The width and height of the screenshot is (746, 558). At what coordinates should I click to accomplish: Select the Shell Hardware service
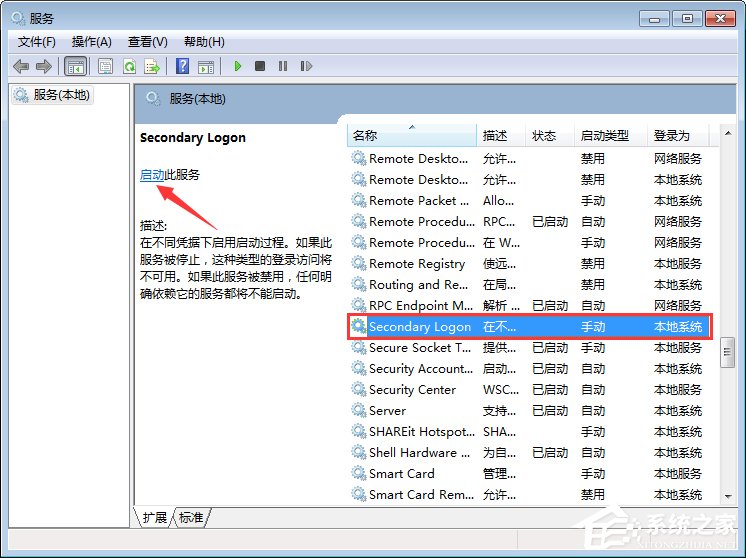(530, 452)
